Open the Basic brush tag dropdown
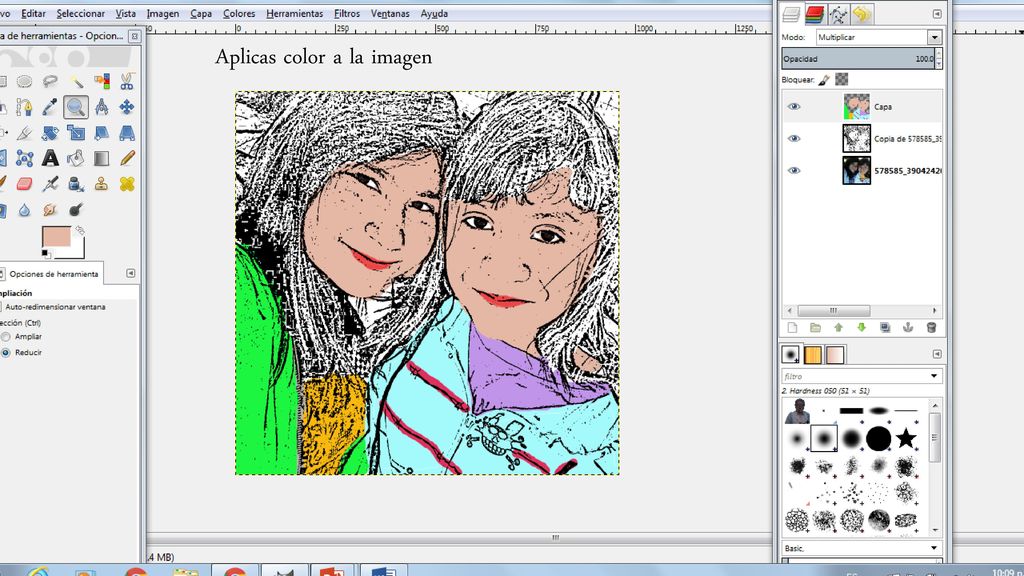The height and width of the screenshot is (576, 1024). tap(934, 548)
